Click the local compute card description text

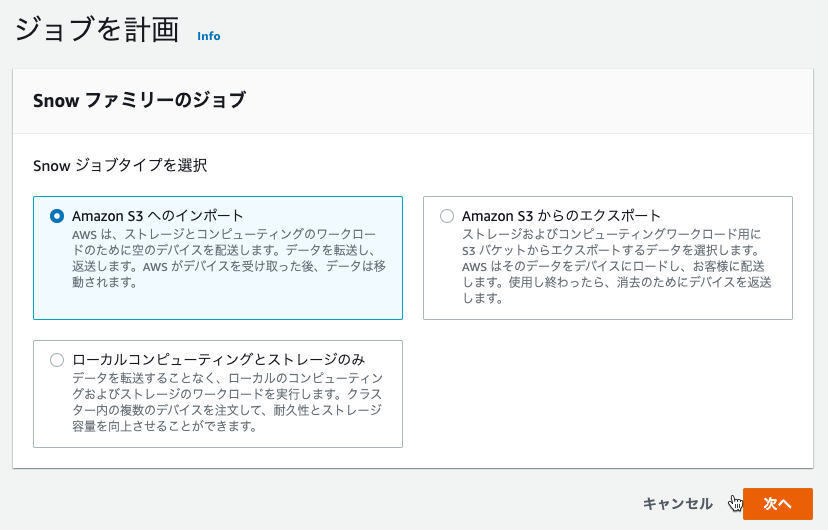[x=227, y=402]
